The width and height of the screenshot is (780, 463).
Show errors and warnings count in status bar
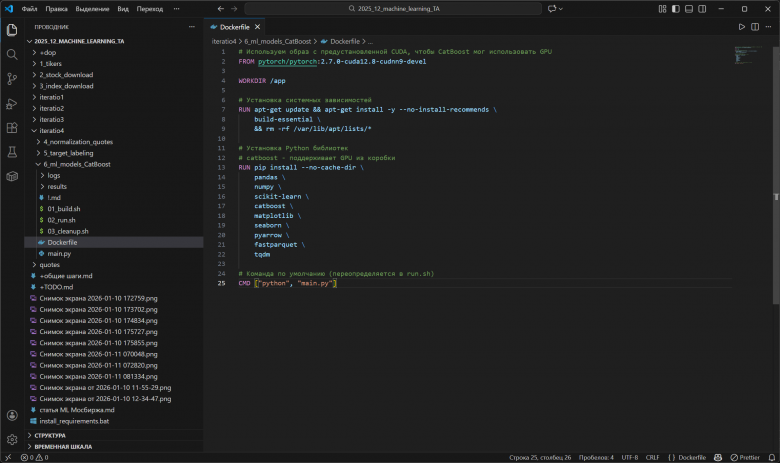34,458
